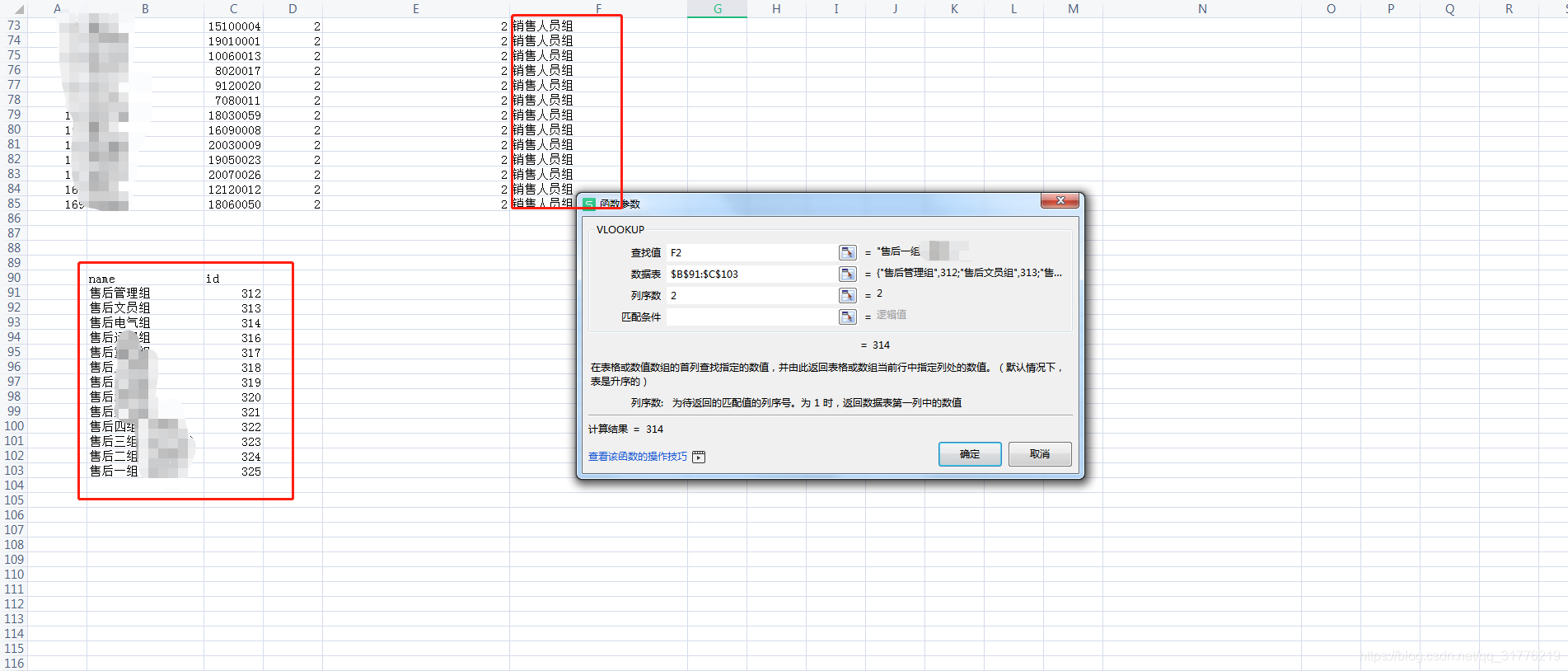Click cell containing 16090008
This screenshot has height=671, width=1568.
tap(233, 130)
